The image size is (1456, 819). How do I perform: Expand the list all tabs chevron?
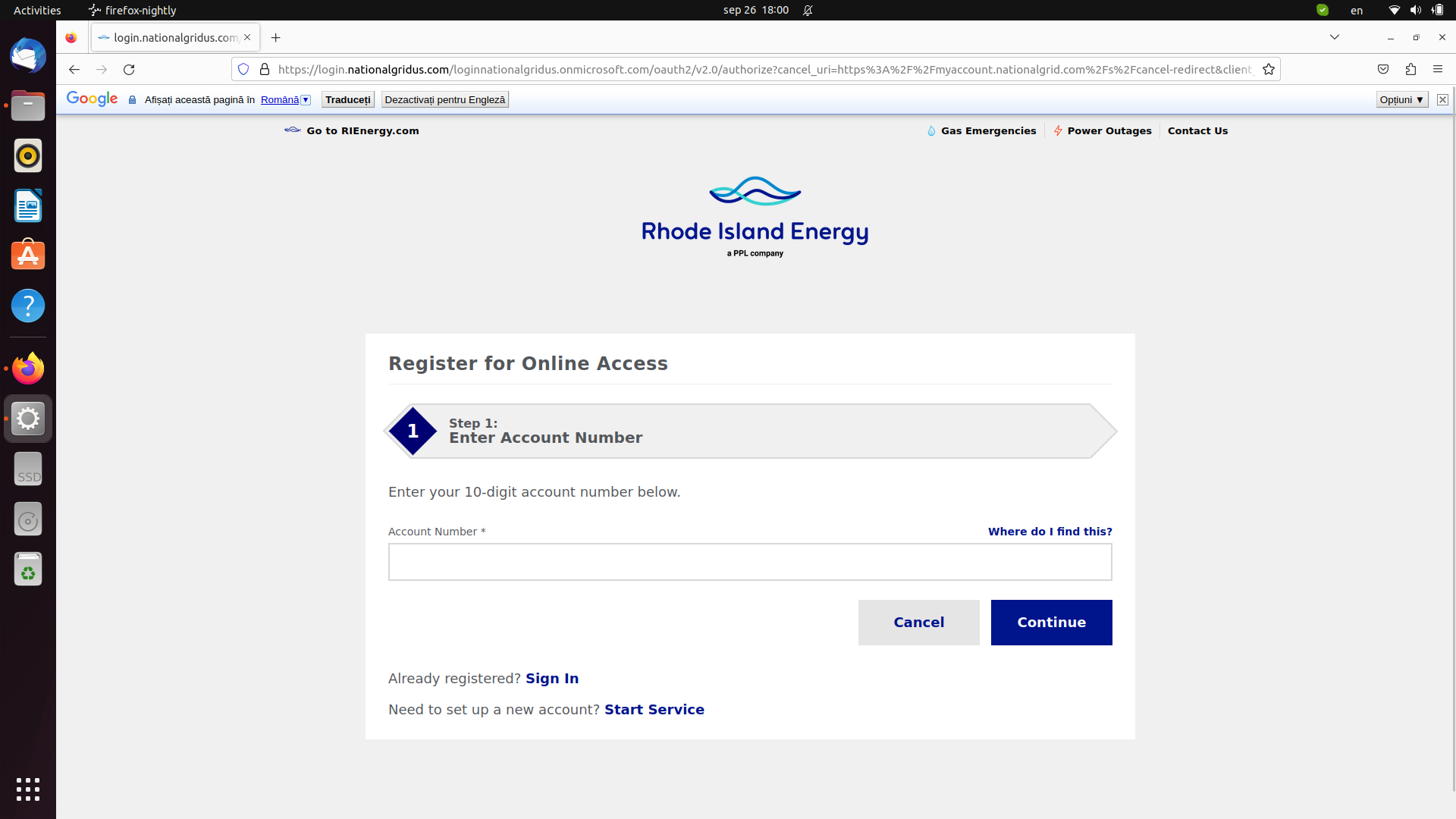[x=1335, y=37]
